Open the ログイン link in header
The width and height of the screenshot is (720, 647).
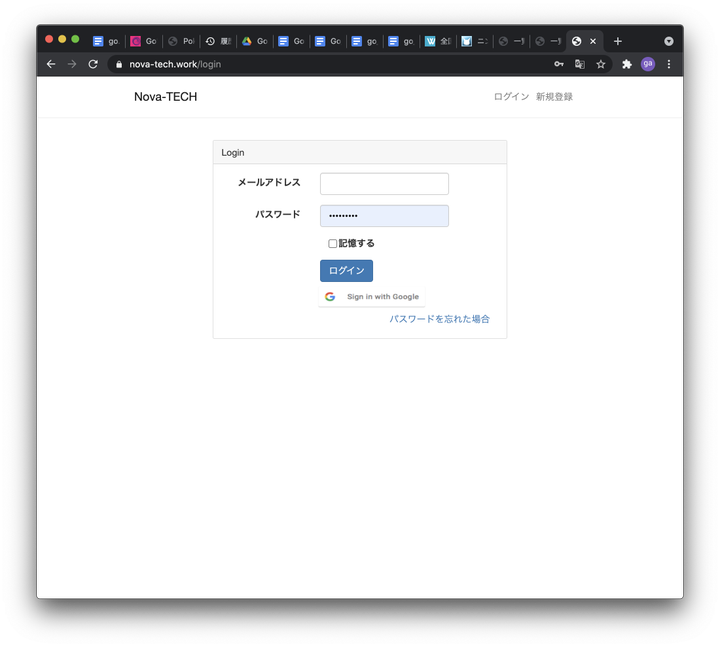[511, 97]
